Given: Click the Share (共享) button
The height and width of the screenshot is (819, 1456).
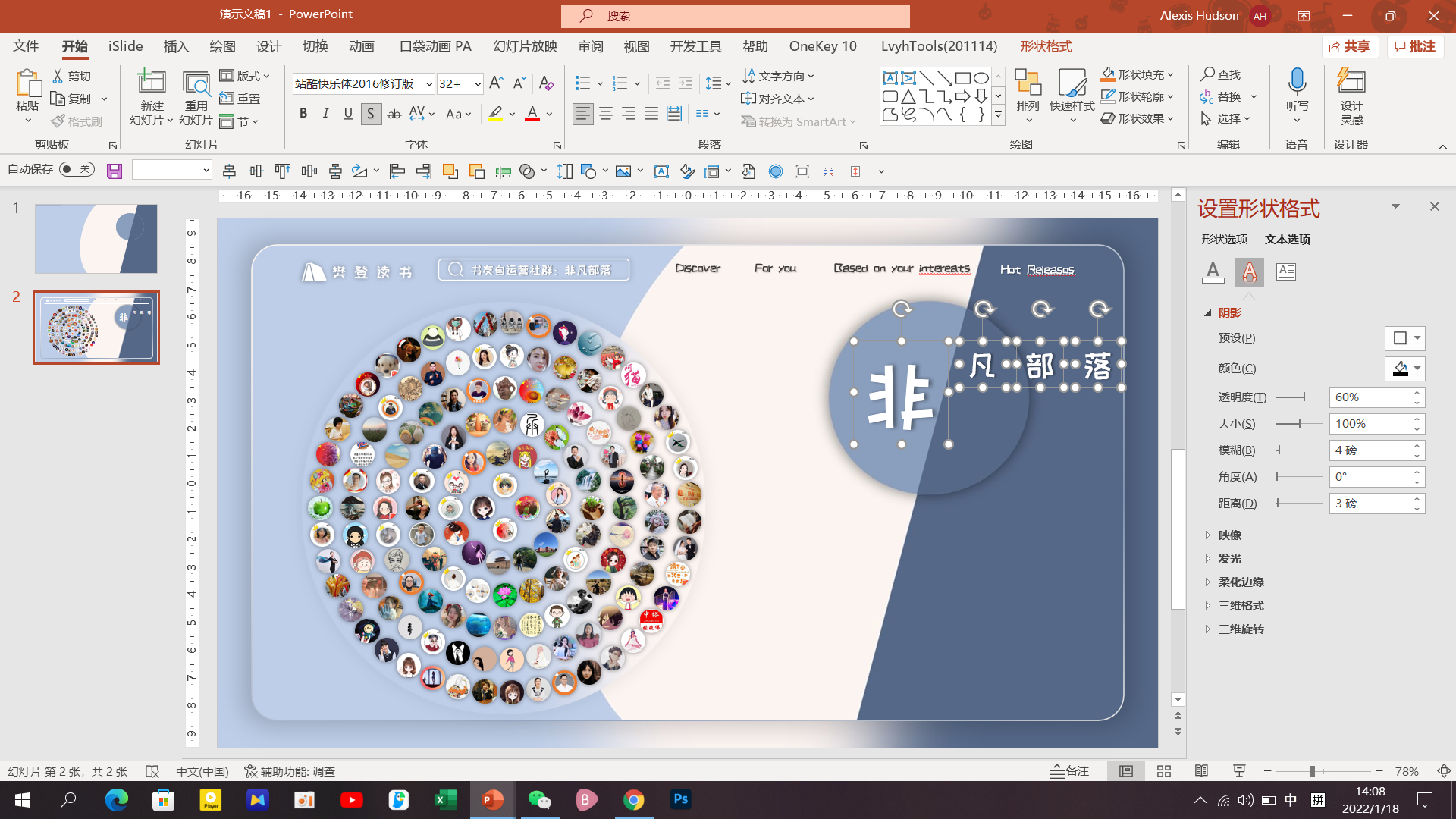Looking at the screenshot, I should coord(1351,46).
